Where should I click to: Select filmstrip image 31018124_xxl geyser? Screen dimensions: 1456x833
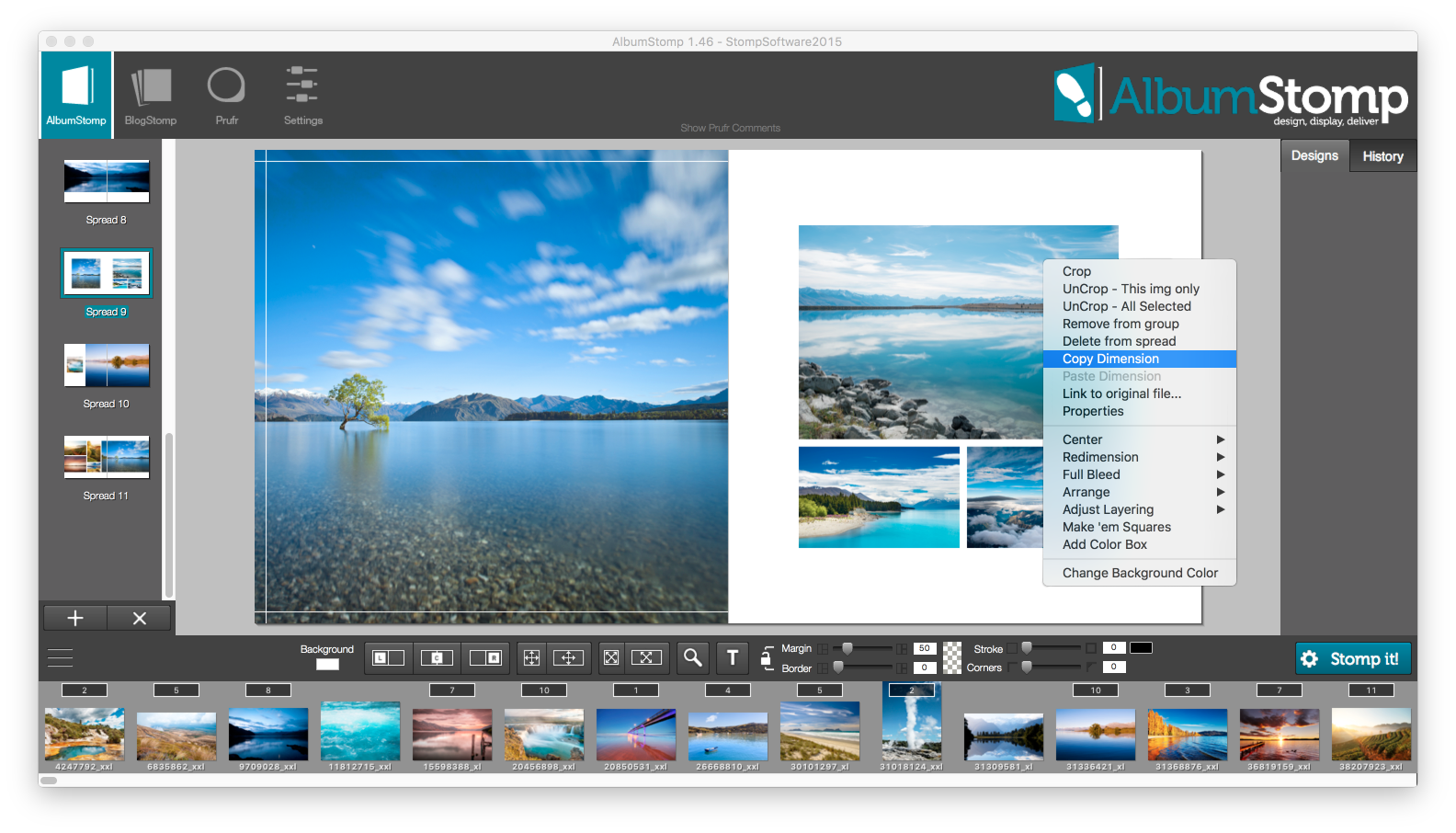[912, 722]
